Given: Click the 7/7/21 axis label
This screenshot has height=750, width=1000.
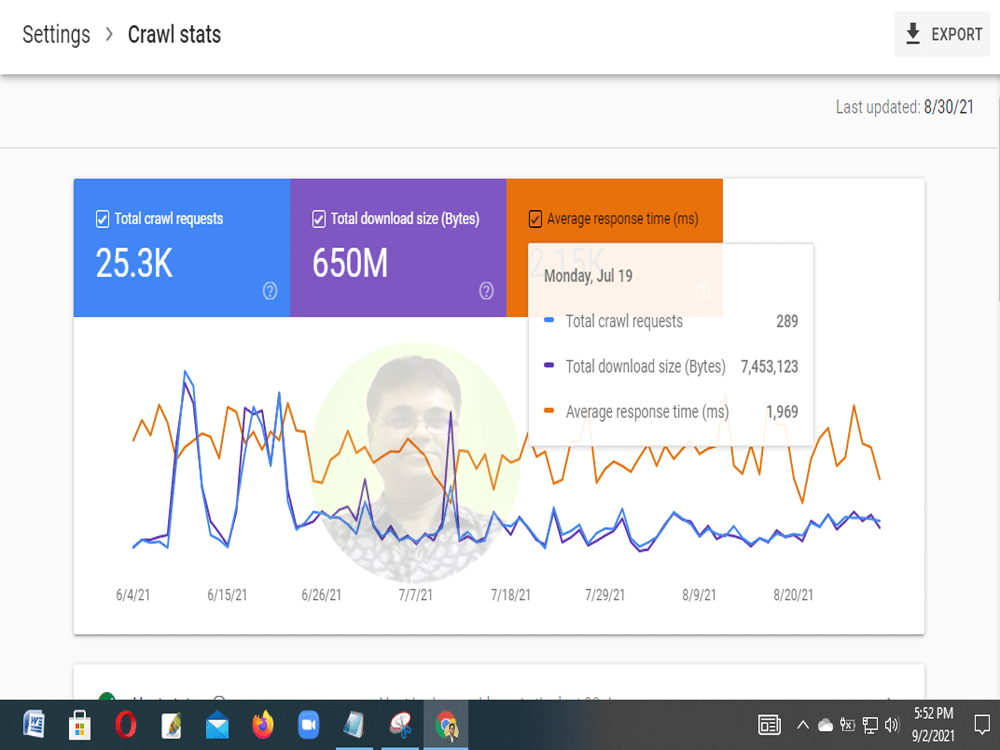Looking at the screenshot, I should click(x=416, y=595).
